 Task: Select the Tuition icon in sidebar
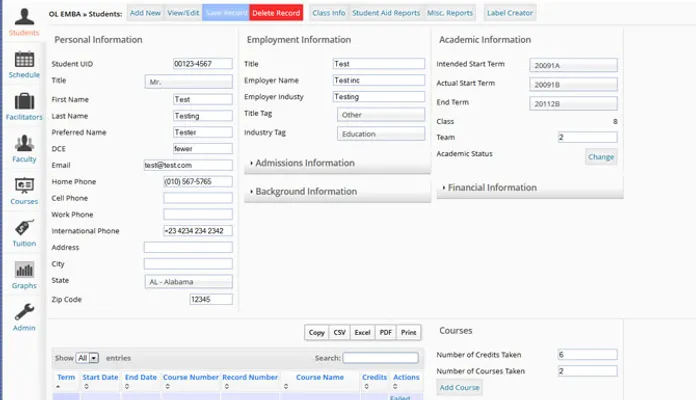tap(24, 231)
